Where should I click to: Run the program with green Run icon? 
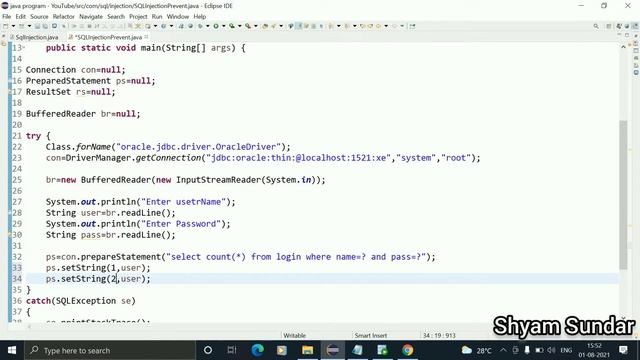coord(216,26)
